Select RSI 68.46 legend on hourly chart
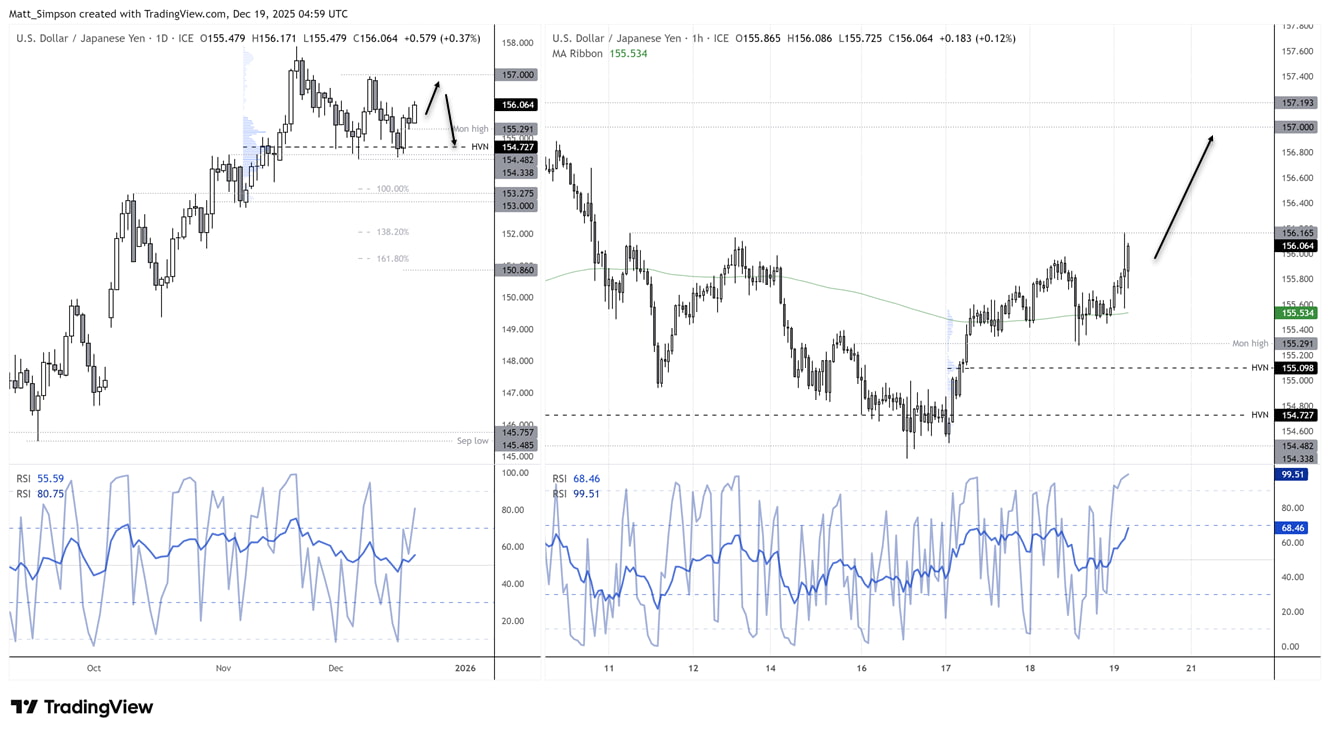Viewport: 1330px width, 734px height. (x=576, y=479)
